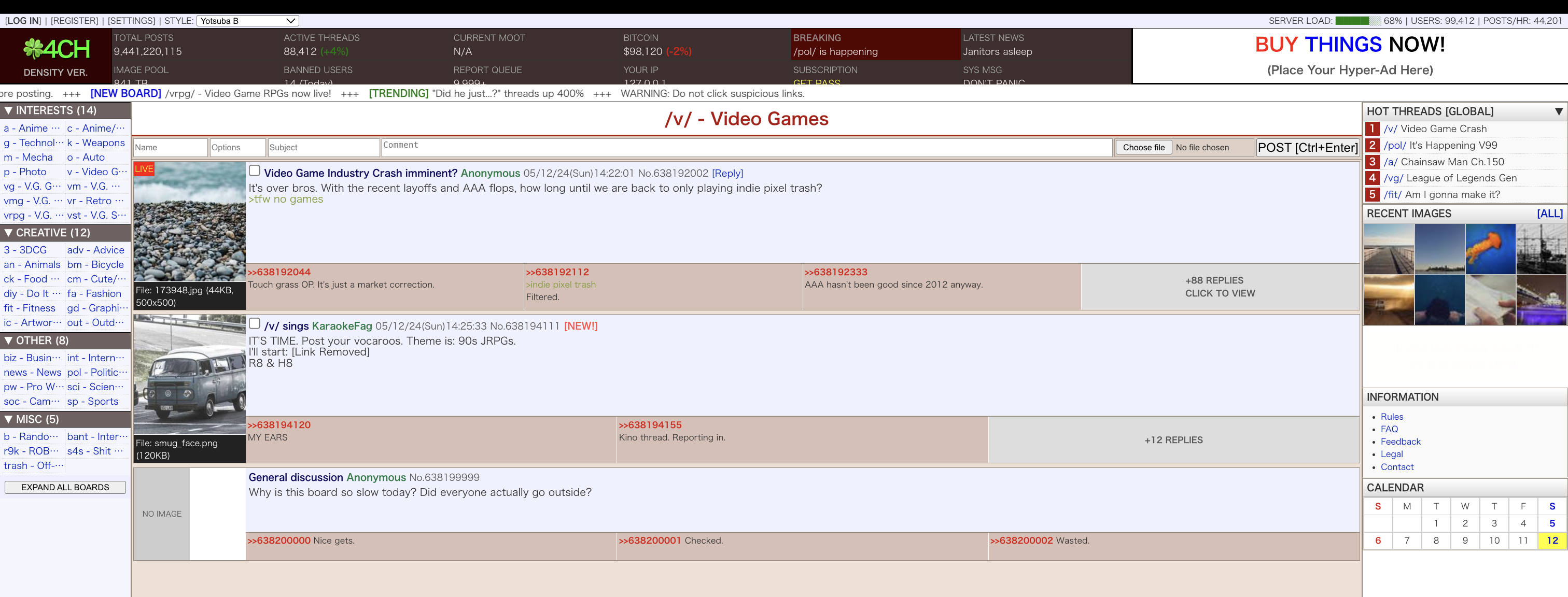
Task: Open the orange jellyfish recent image
Action: tap(1490, 249)
